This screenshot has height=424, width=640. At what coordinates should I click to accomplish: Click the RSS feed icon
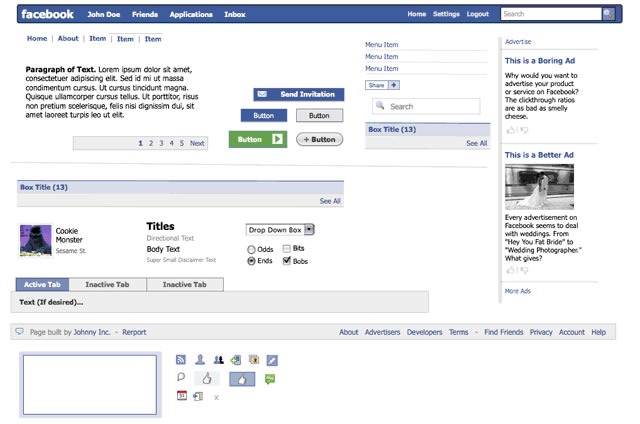[181, 359]
